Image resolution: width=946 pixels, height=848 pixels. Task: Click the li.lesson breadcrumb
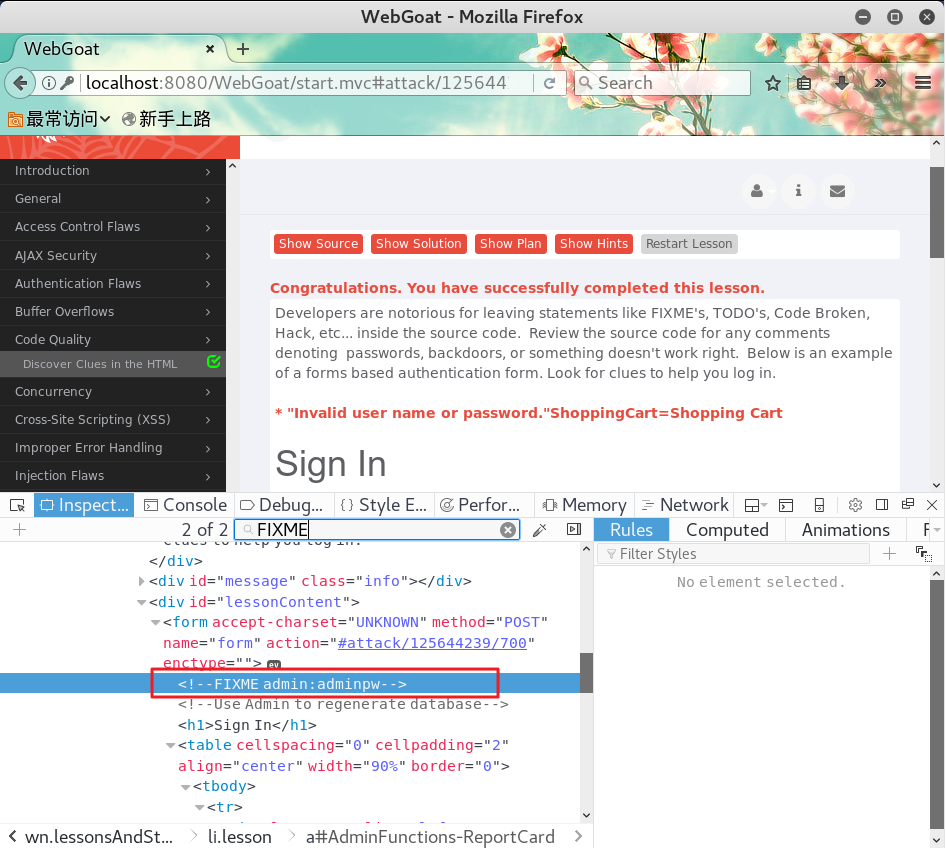pos(240,837)
